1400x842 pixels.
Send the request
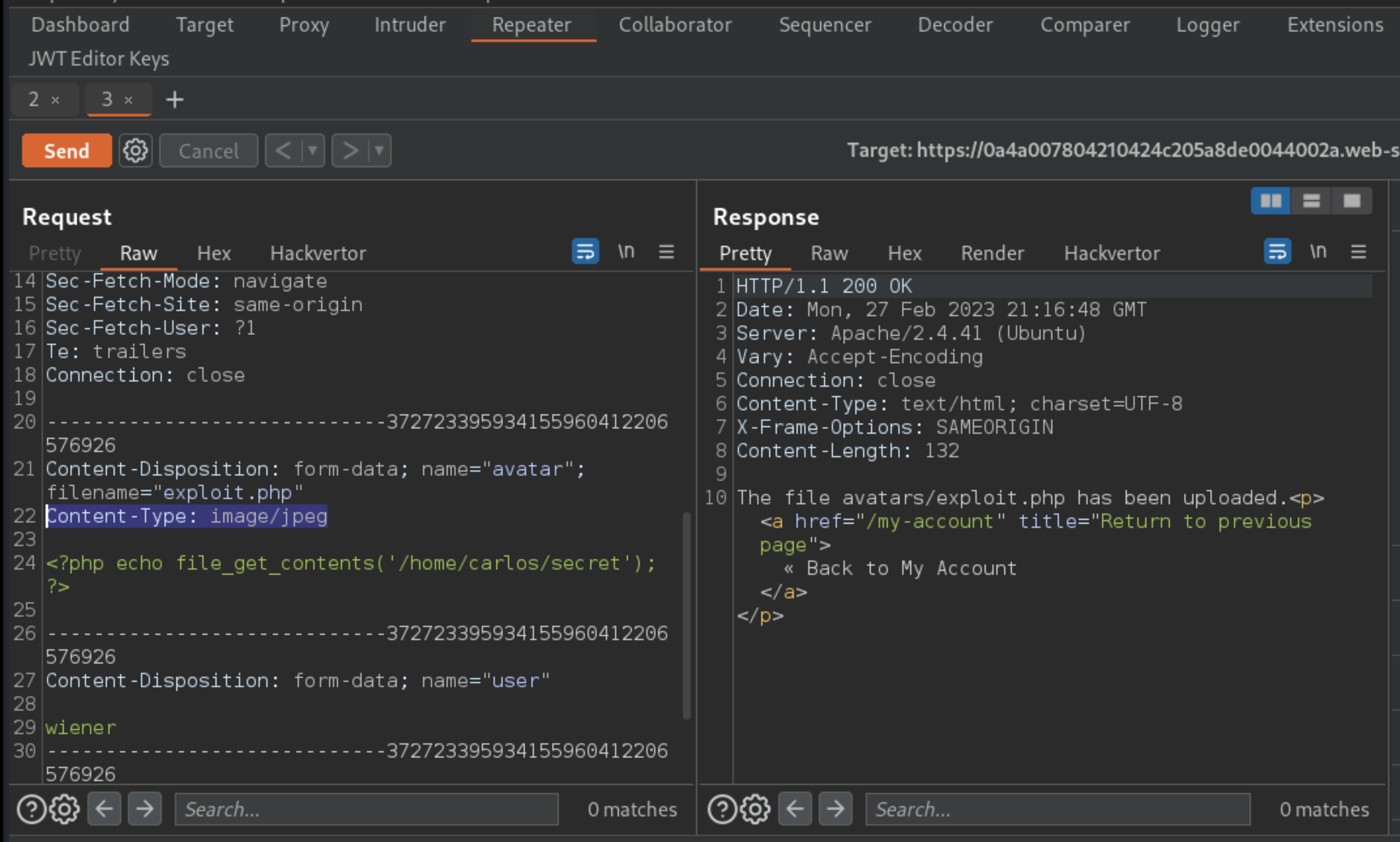pyautogui.click(x=67, y=150)
